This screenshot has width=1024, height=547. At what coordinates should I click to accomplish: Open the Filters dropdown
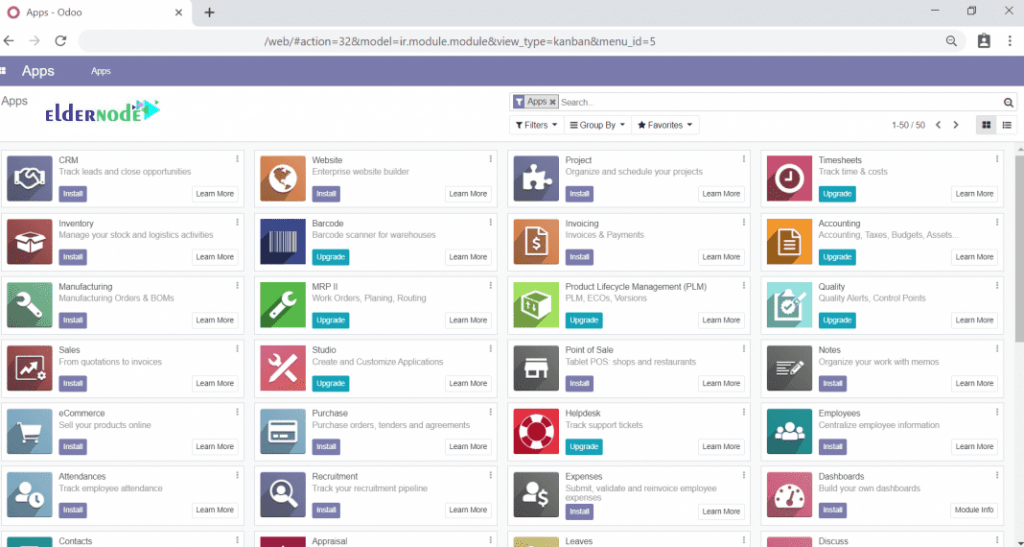(x=535, y=125)
